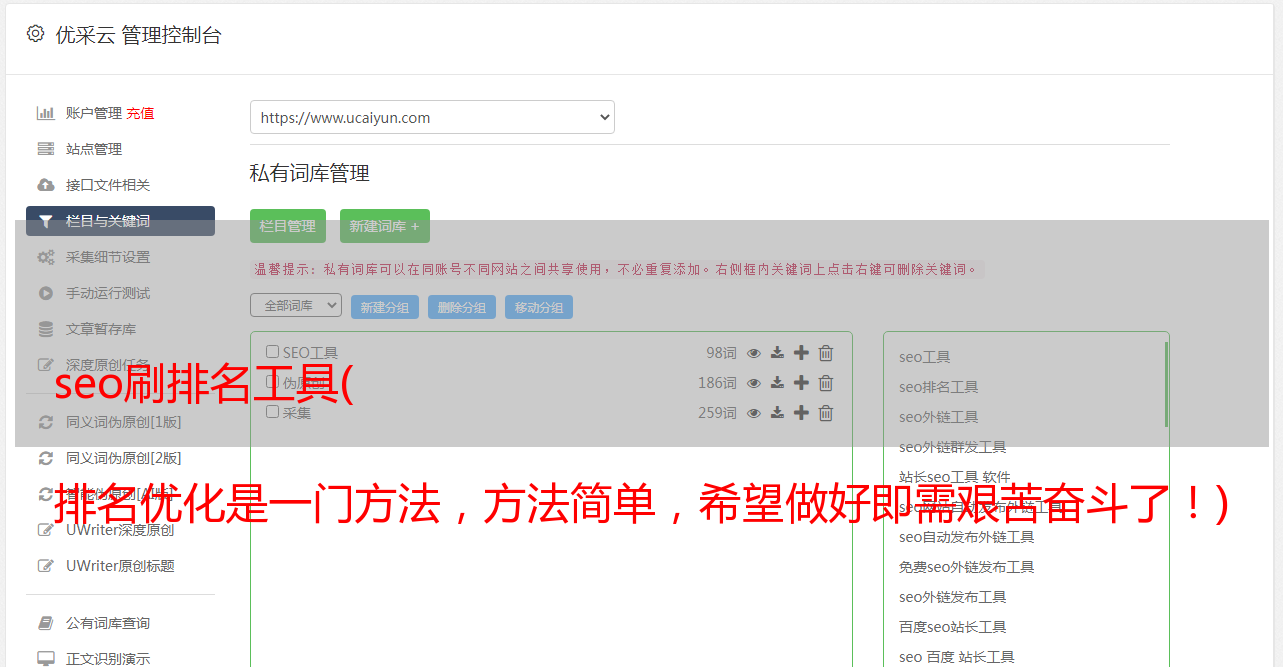1283x667 pixels.
Task: Click the 新建词库 + button
Action: tap(385, 226)
